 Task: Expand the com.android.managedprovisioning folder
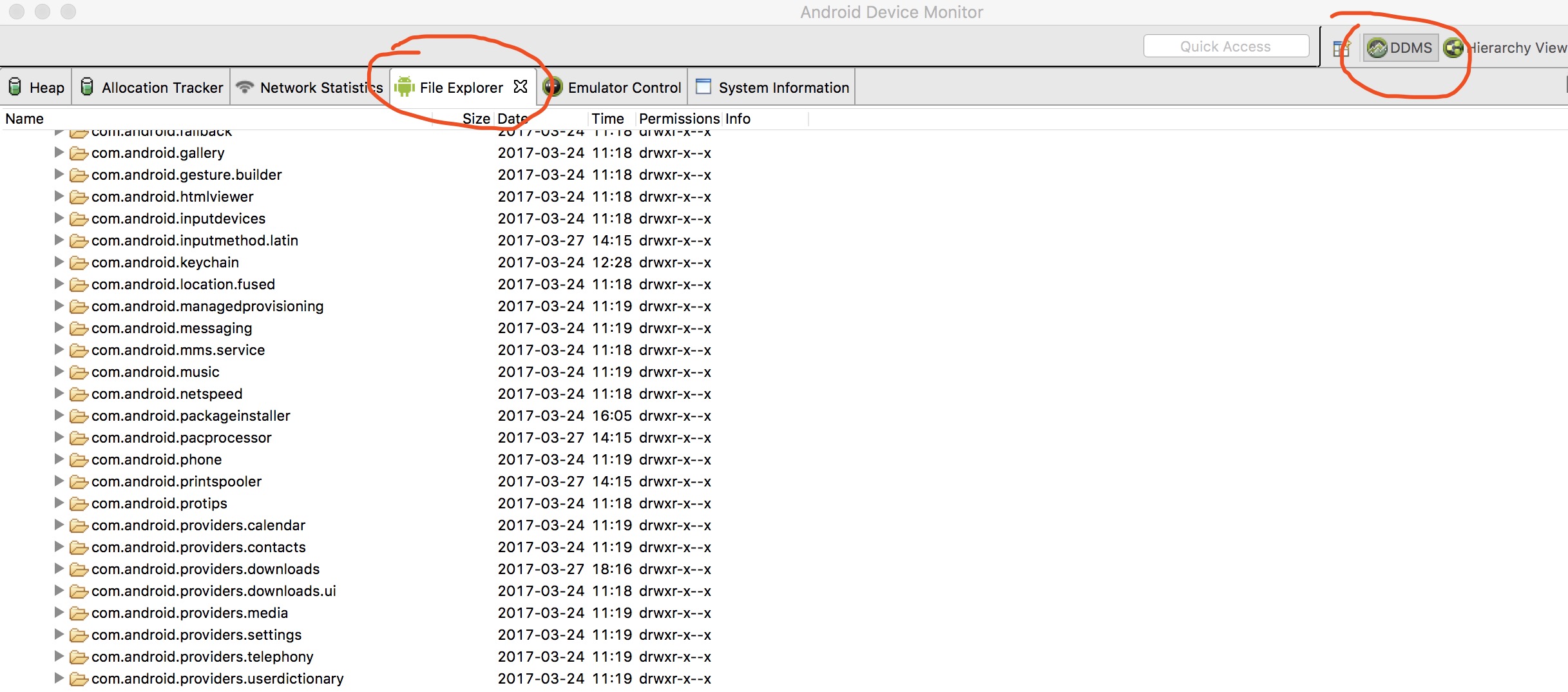coord(59,305)
